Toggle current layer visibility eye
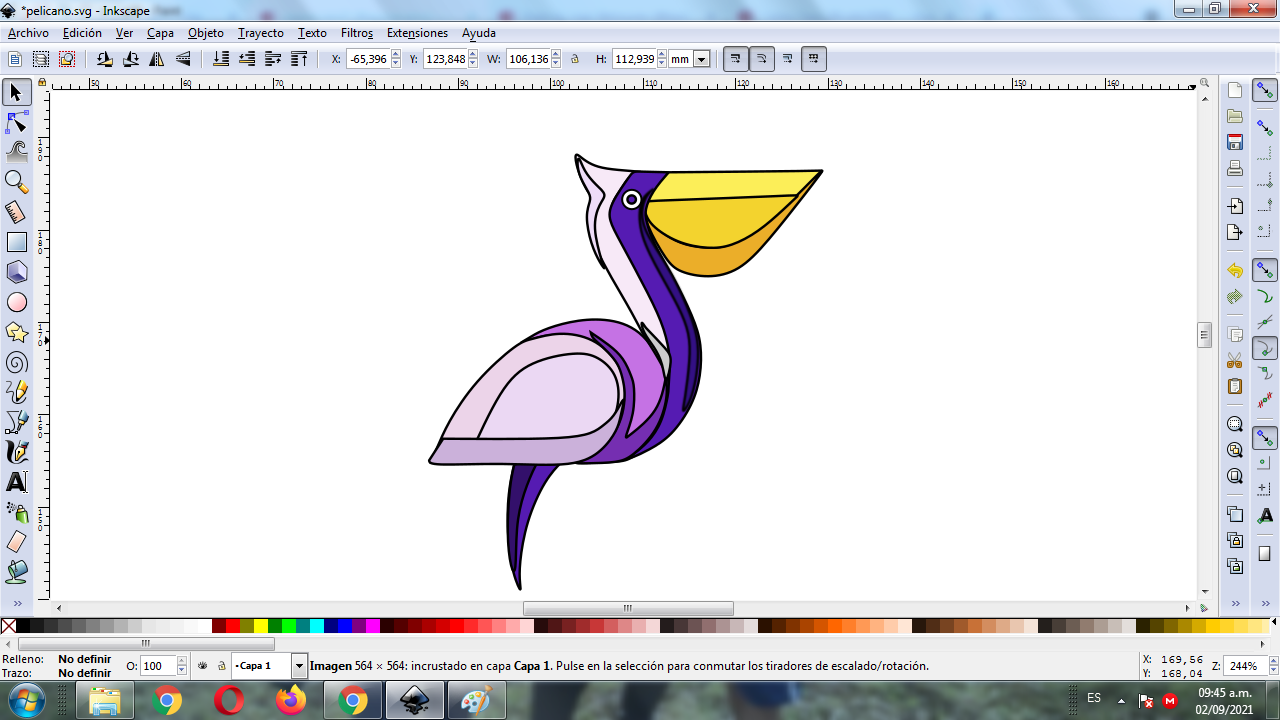Viewport: 1280px width, 720px height. 202,665
